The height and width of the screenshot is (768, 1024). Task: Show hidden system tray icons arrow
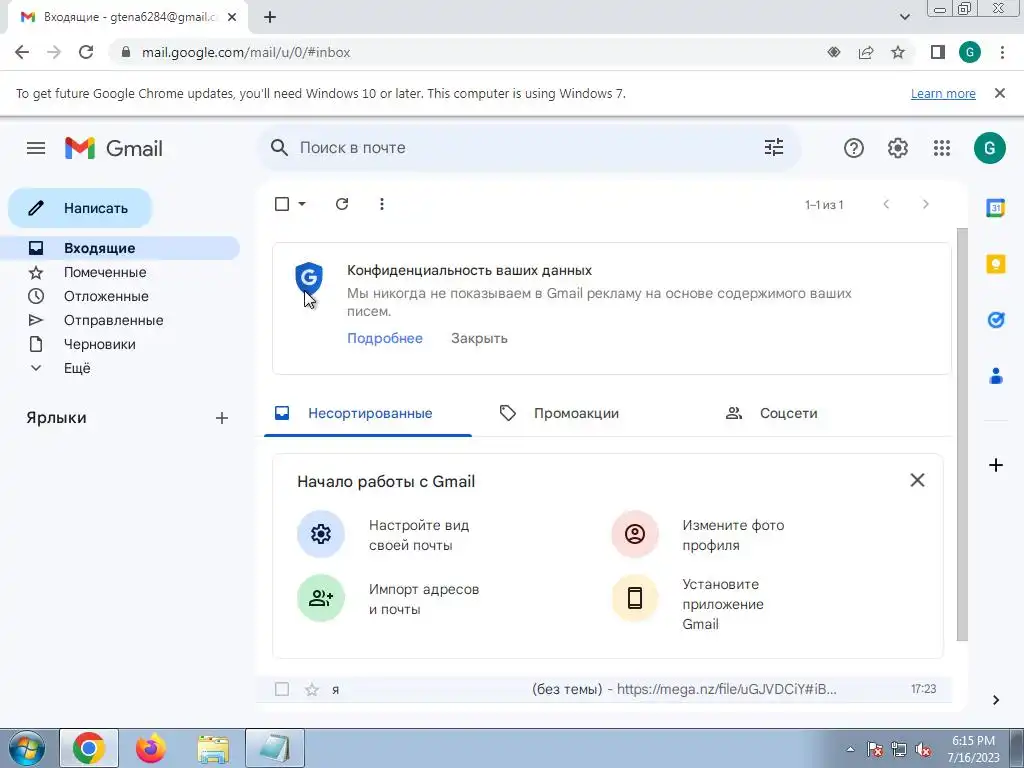coord(850,750)
